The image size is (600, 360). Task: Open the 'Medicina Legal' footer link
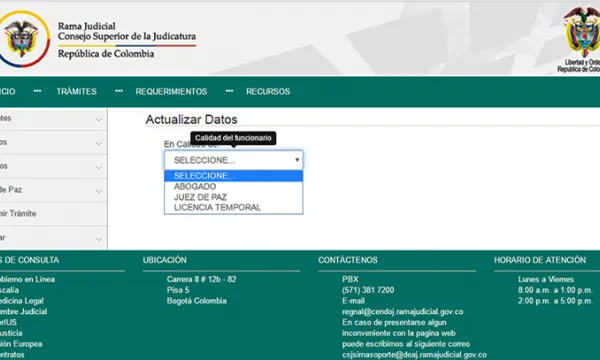coord(21,301)
